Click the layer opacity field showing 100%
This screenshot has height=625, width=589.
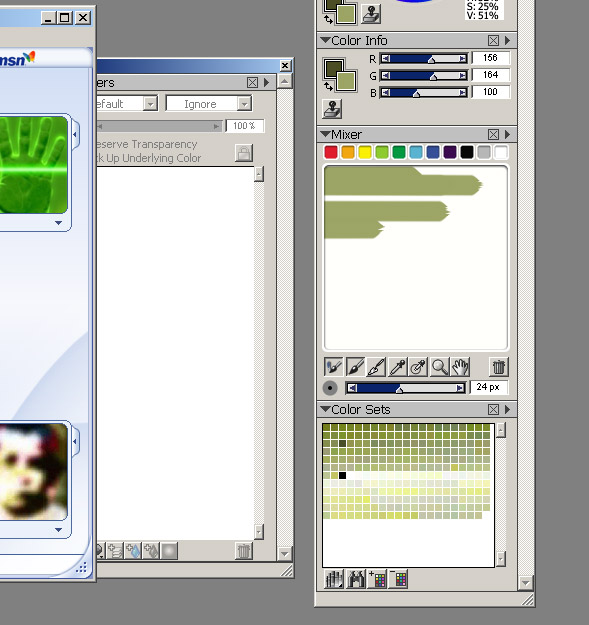(244, 126)
